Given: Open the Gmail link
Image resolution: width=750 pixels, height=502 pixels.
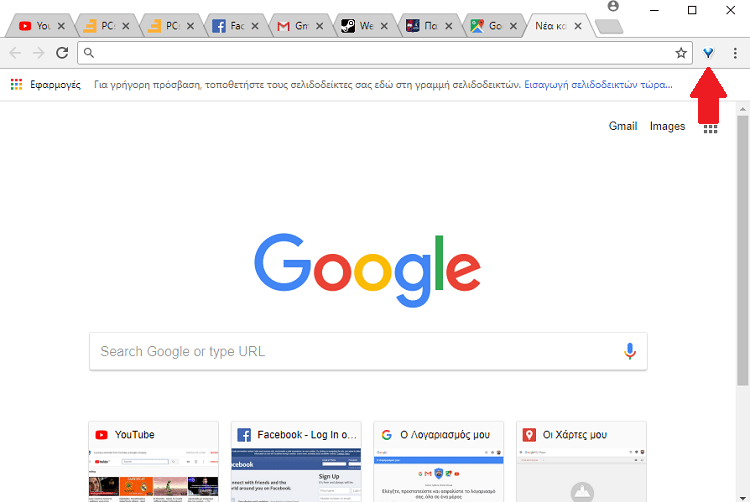Looking at the screenshot, I should coord(623,126).
